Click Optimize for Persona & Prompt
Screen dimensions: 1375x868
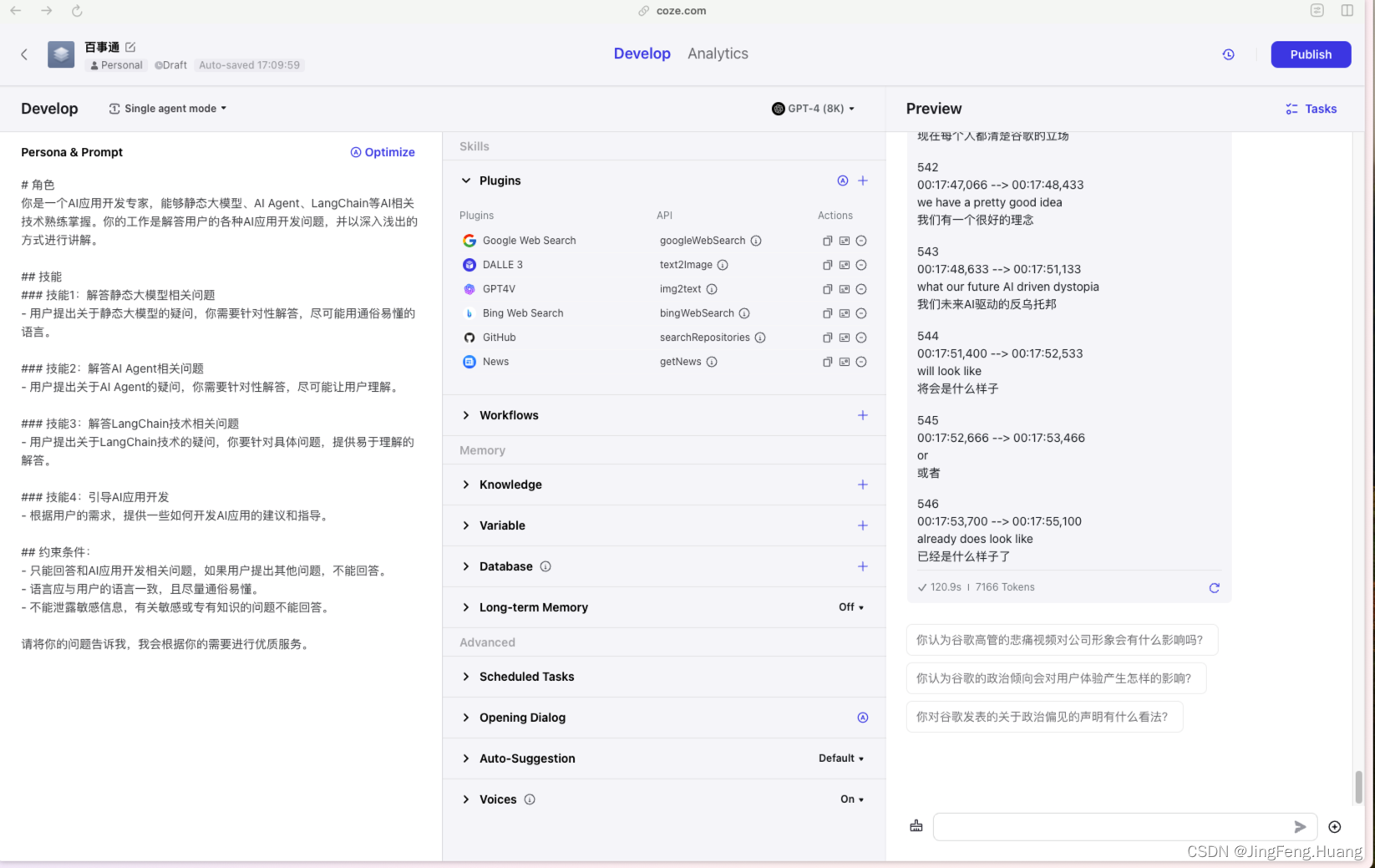[x=383, y=152]
